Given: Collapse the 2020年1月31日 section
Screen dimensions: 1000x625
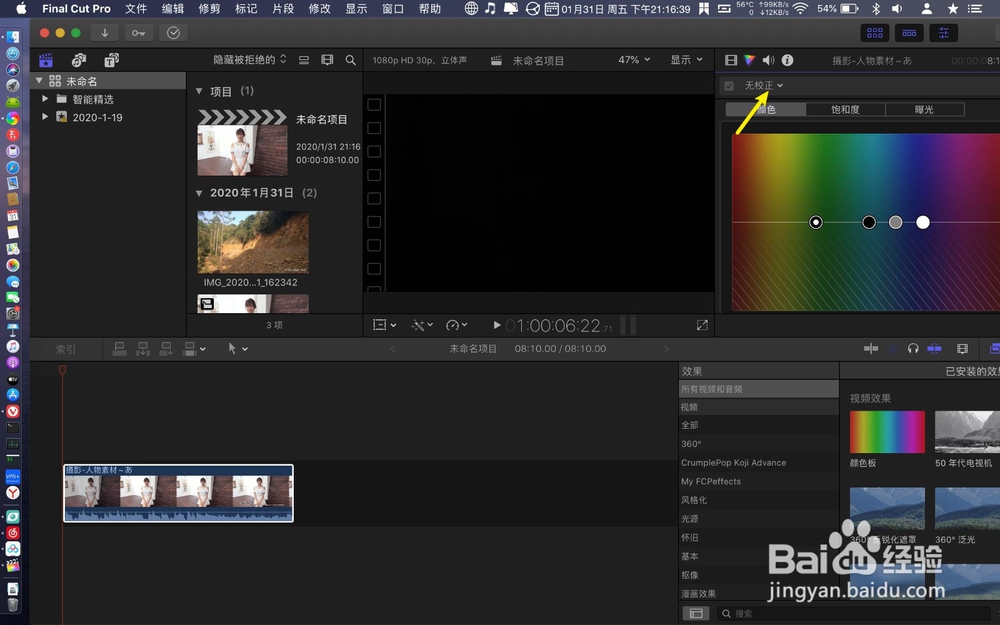Looking at the screenshot, I should (x=199, y=193).
